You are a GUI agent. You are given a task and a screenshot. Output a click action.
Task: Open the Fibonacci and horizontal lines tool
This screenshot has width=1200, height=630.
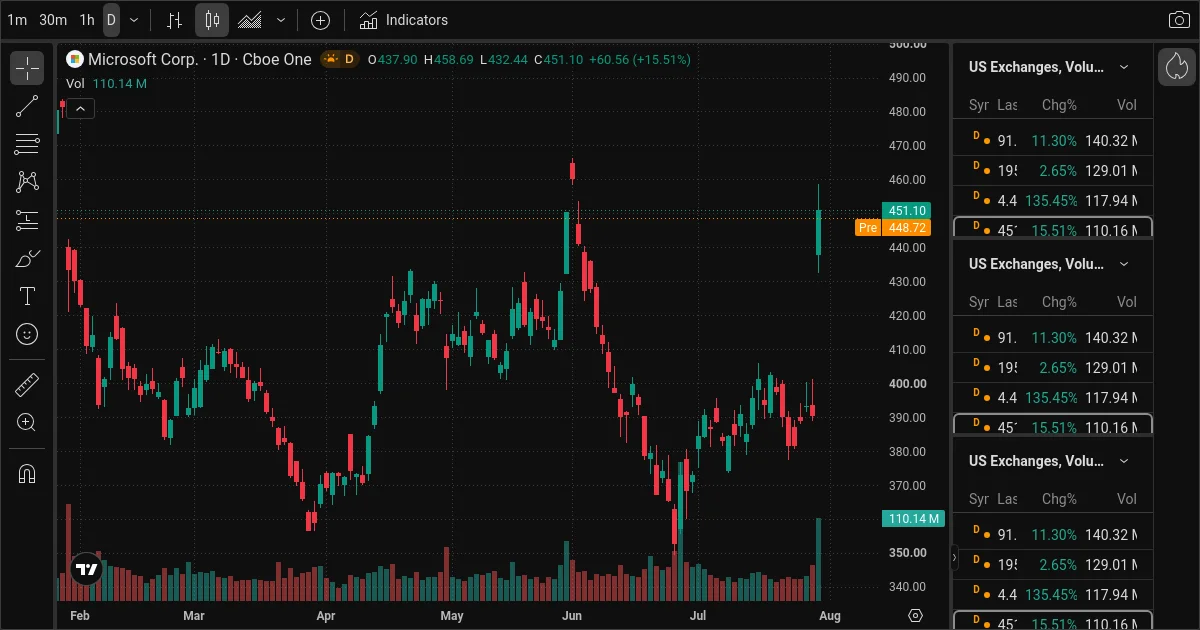27,144
